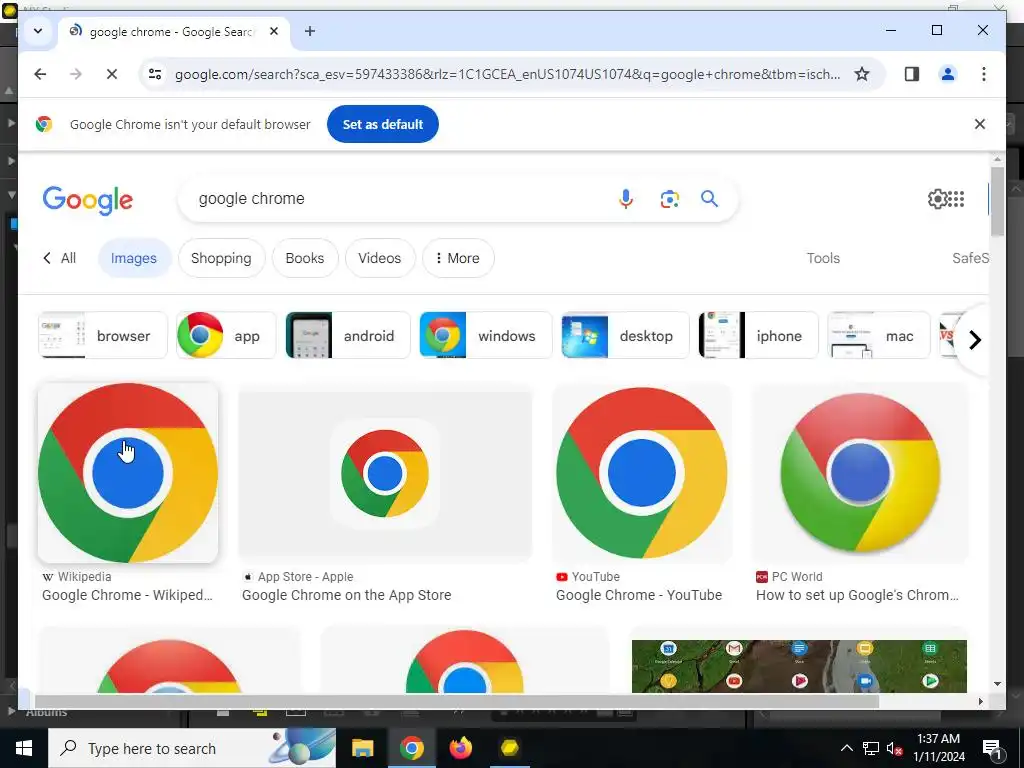Open the Google apps grid icon

pos(956,199)
